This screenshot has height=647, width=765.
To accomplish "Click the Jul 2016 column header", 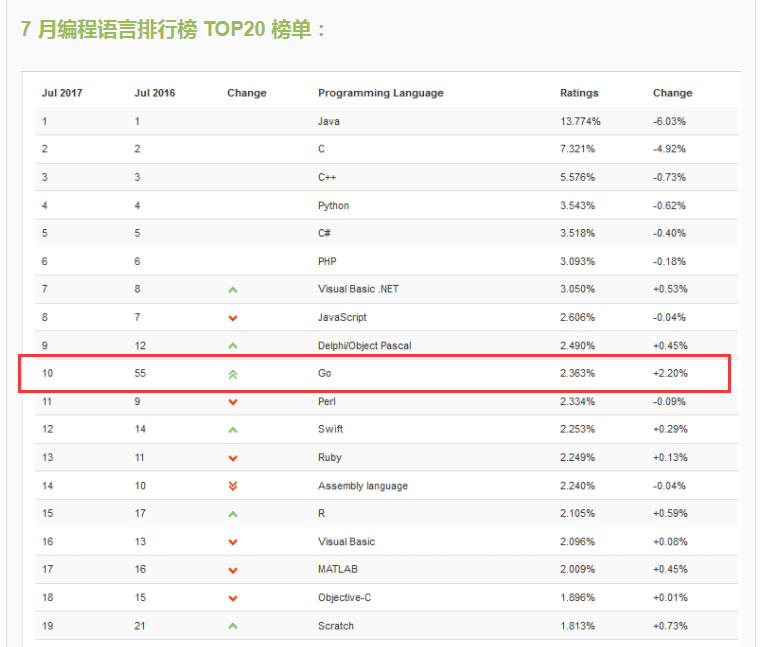I will (155, 93).
